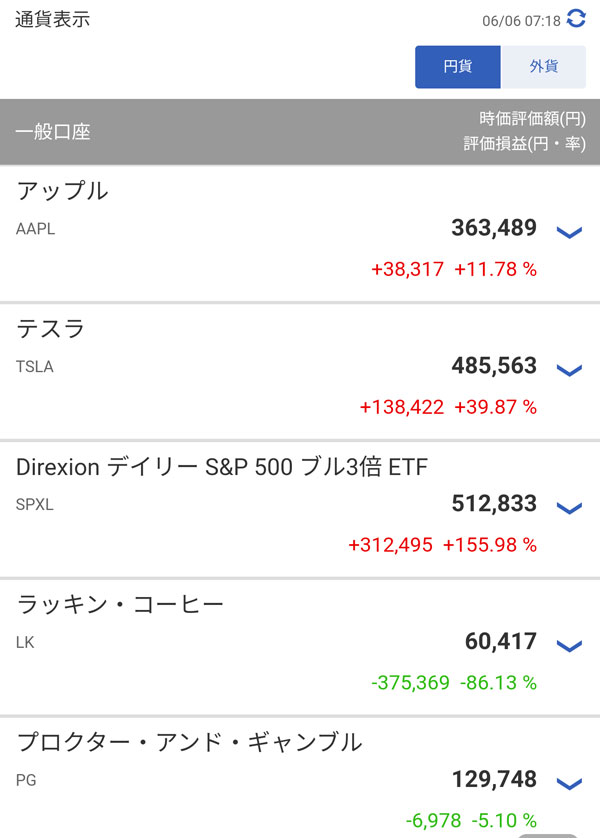
Task: Expand the ラッキン・コーヒー LK row chevron
Action: pyautogui.click(x=568, y=646)
